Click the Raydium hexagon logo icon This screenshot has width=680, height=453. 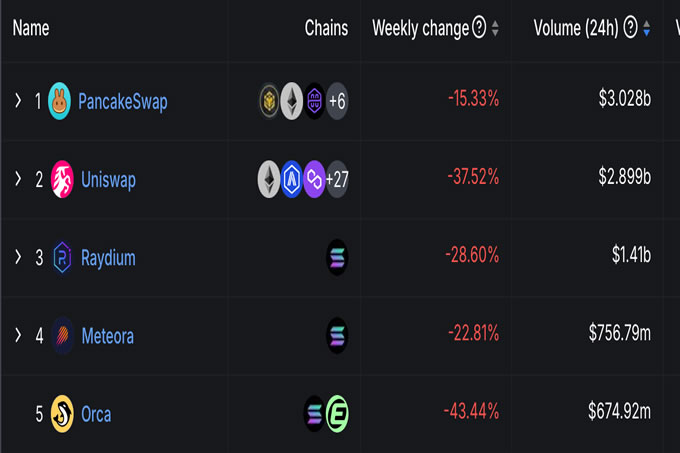62,257
